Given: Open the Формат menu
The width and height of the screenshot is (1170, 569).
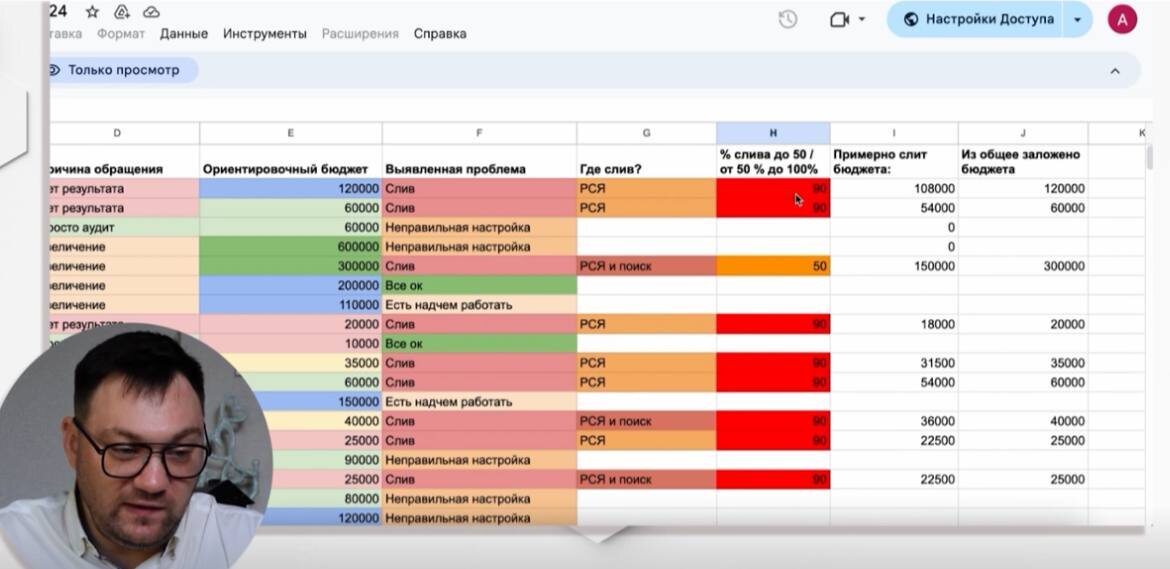Looking at the screenshot, I should point(121,34).
